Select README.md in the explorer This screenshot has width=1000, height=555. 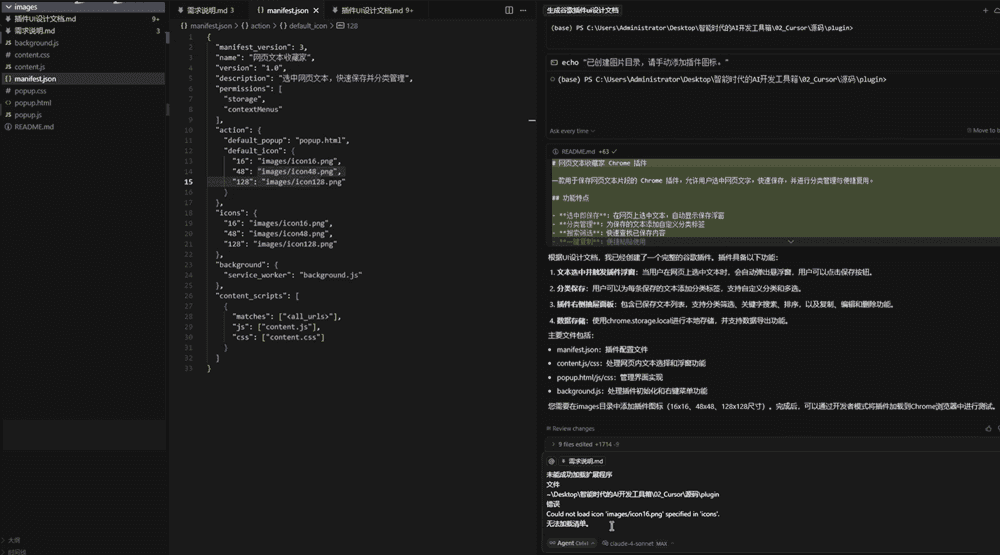click(34, 127)
